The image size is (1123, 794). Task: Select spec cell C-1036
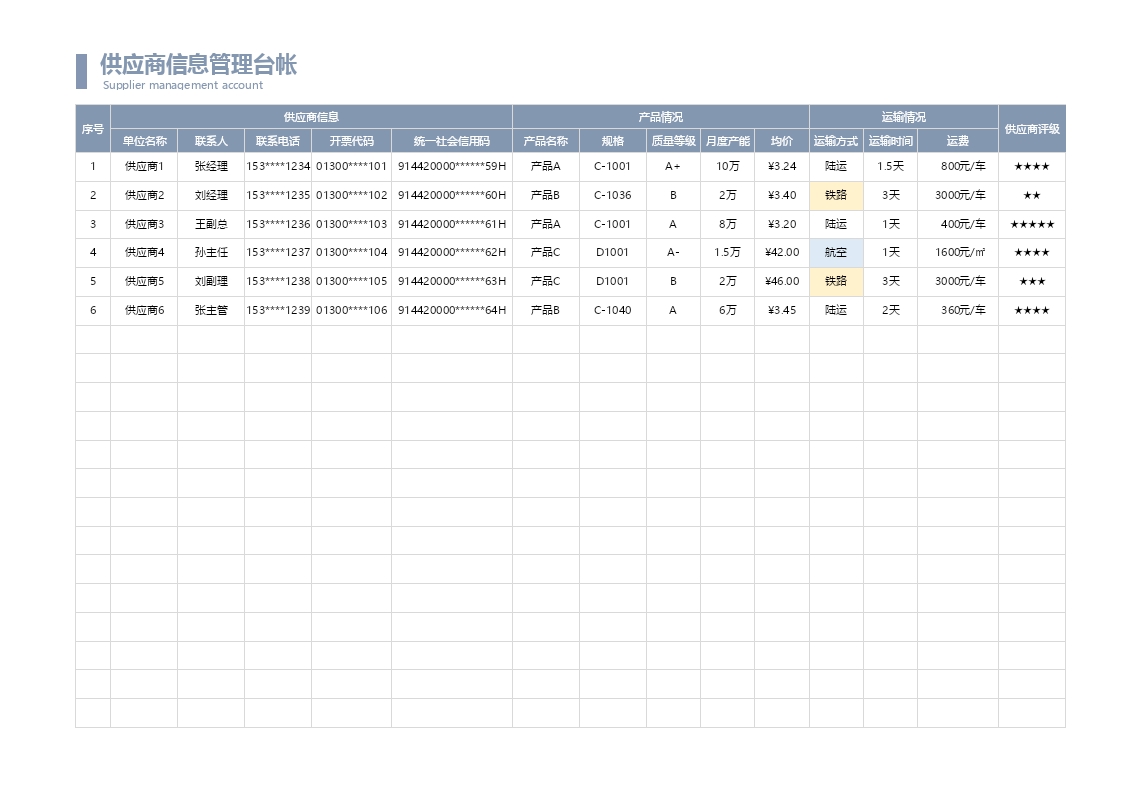point(613,195)
